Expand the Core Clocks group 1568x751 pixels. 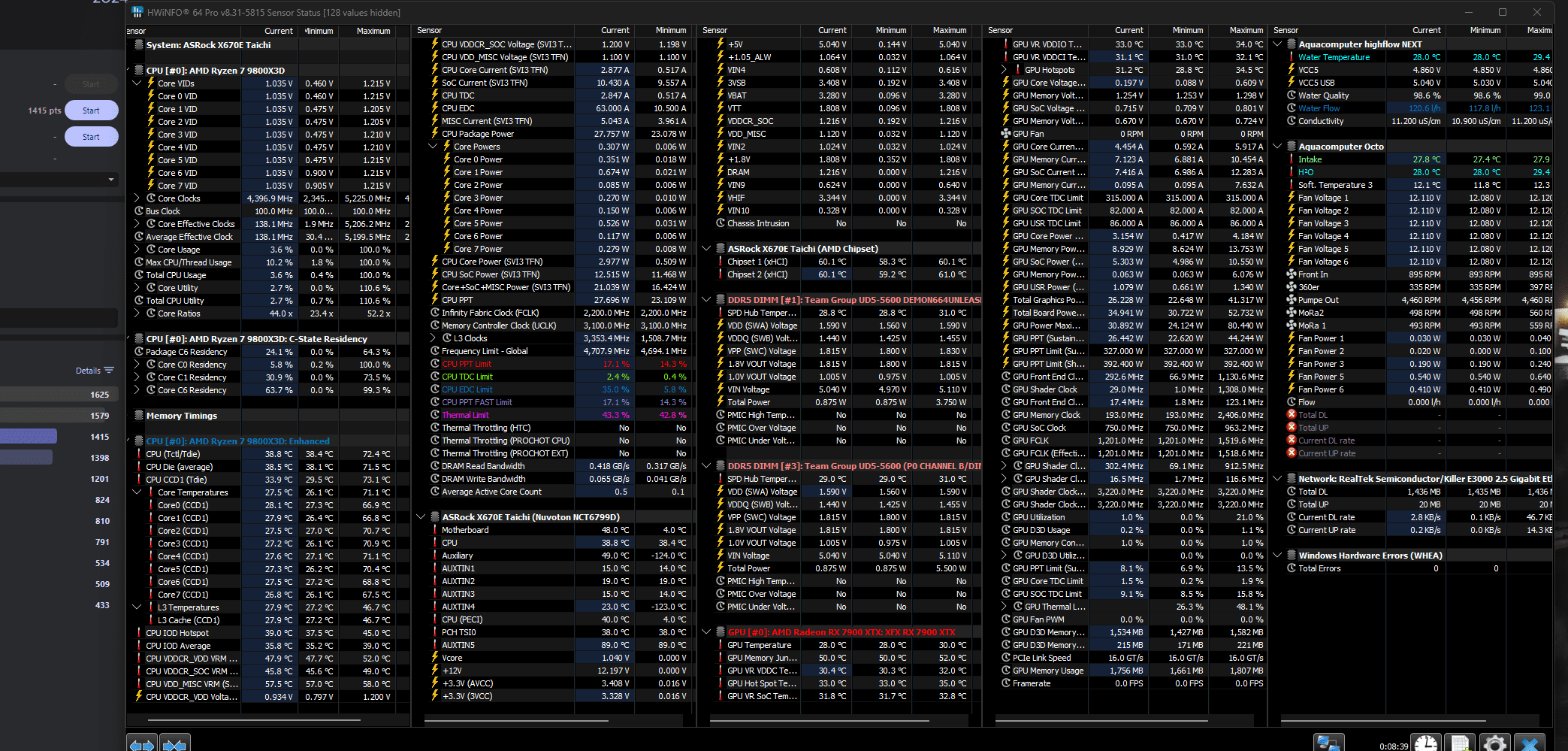tap(137, 198)
